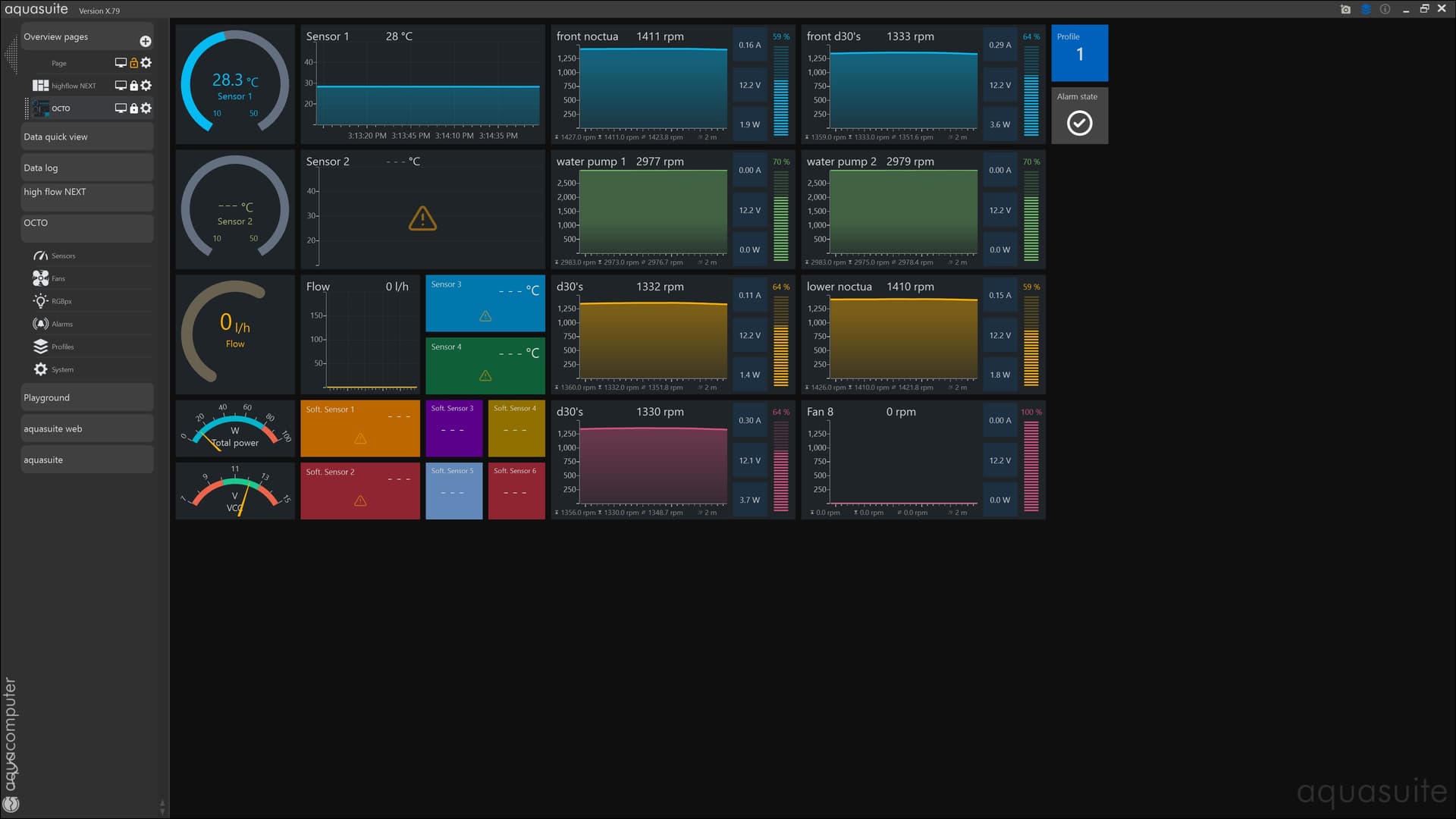
Task: Open the info icon in title bar
Action: pyautogui.click(x=1385, y=9)
